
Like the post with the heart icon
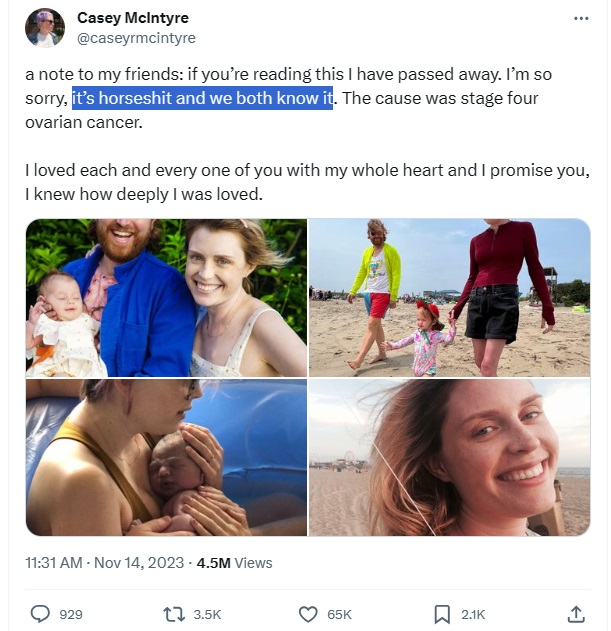coord(308,613)
